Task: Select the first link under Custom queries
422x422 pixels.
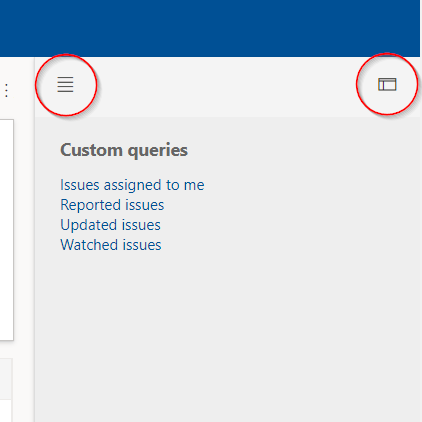Action: (x=132, y=185)
